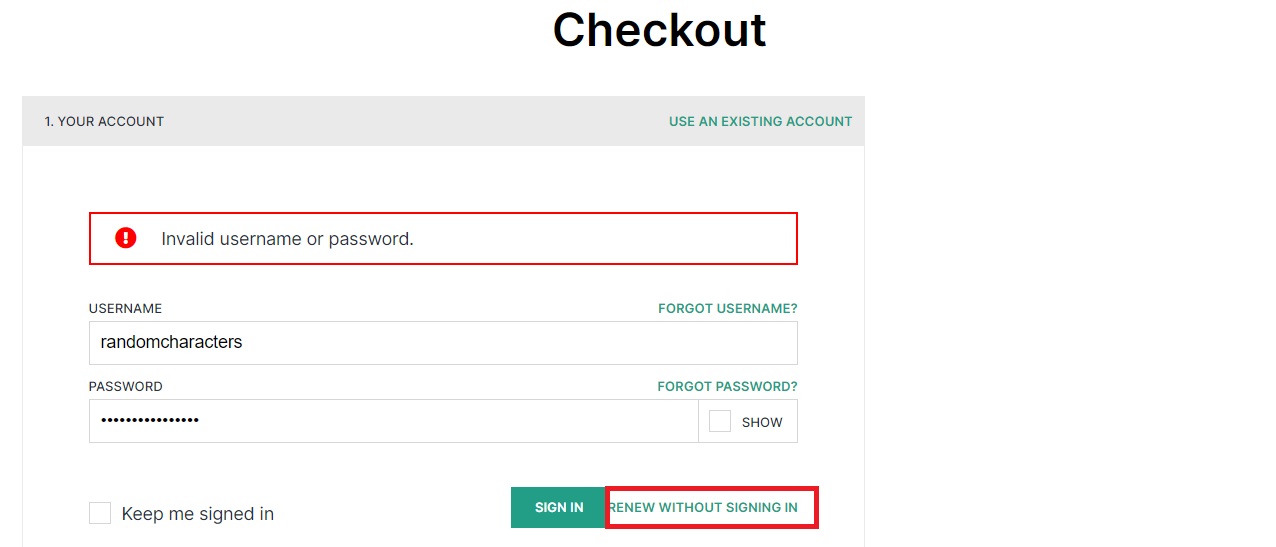Click the Checkout page heading
The image size is (1276, 547).
[x=659, y=30]
